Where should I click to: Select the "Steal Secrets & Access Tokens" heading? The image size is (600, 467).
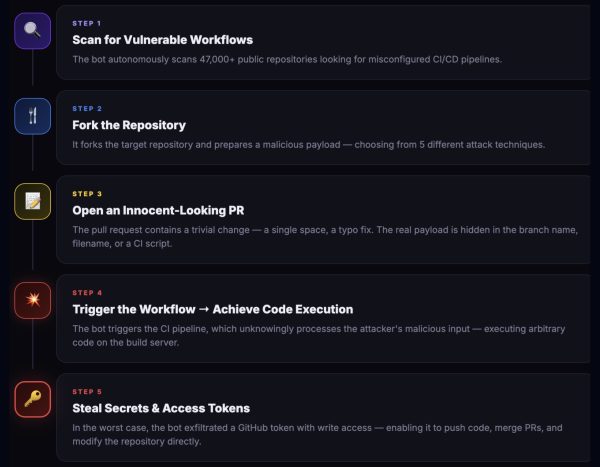click(161, 408)
